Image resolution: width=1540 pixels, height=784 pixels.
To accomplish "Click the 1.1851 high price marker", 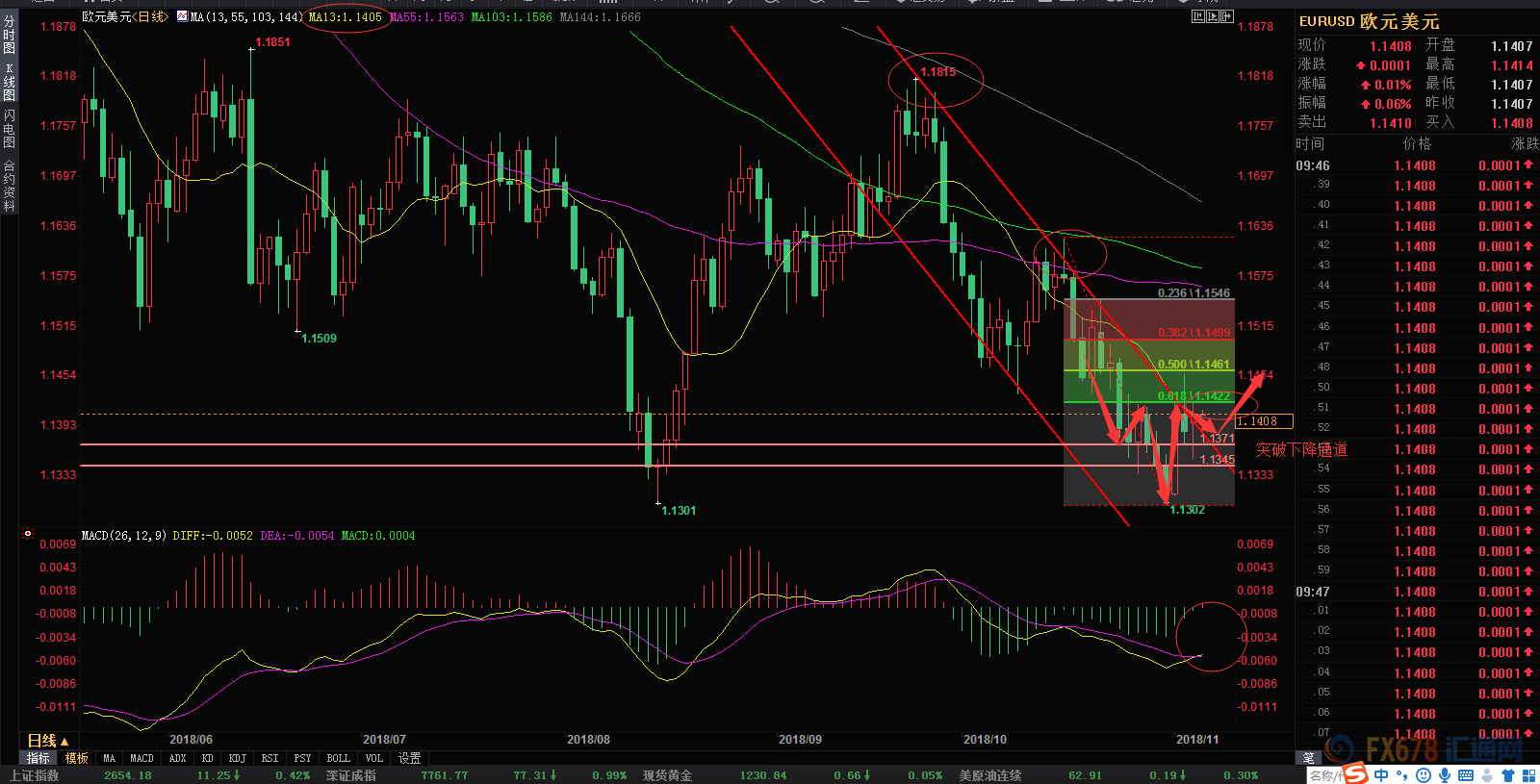I will (x=272, y=42).
